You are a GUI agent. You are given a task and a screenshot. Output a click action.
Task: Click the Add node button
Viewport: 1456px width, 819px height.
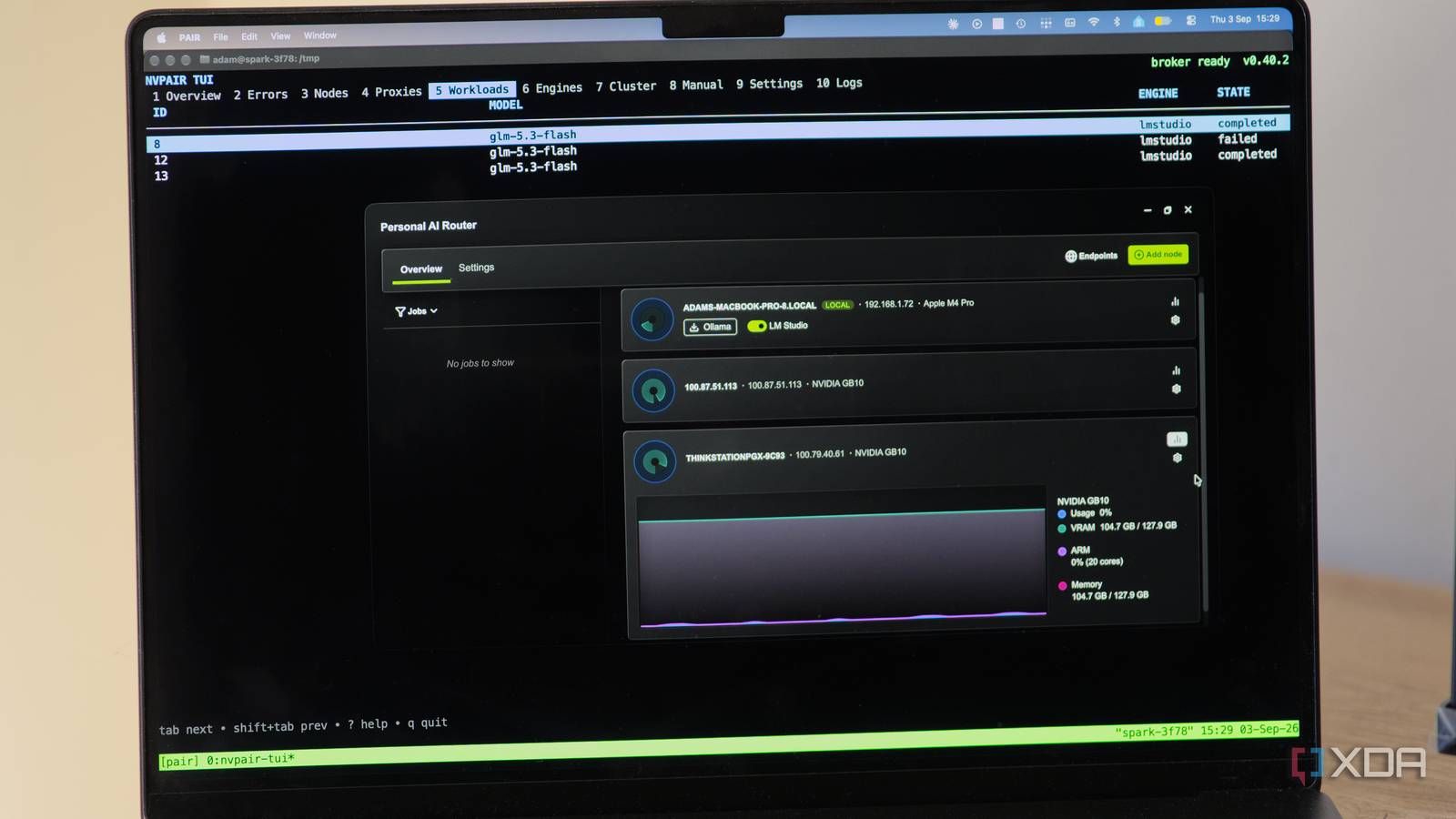[1158, 255]
